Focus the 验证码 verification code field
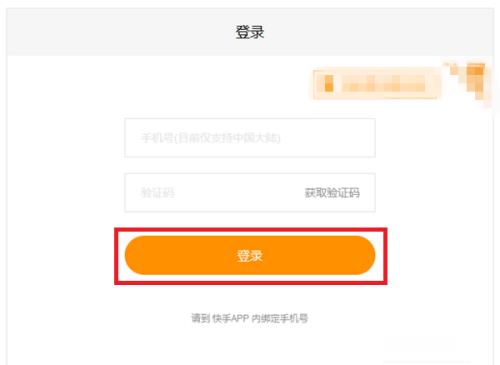Screen dimensions: 500x365 click(250, 193)
